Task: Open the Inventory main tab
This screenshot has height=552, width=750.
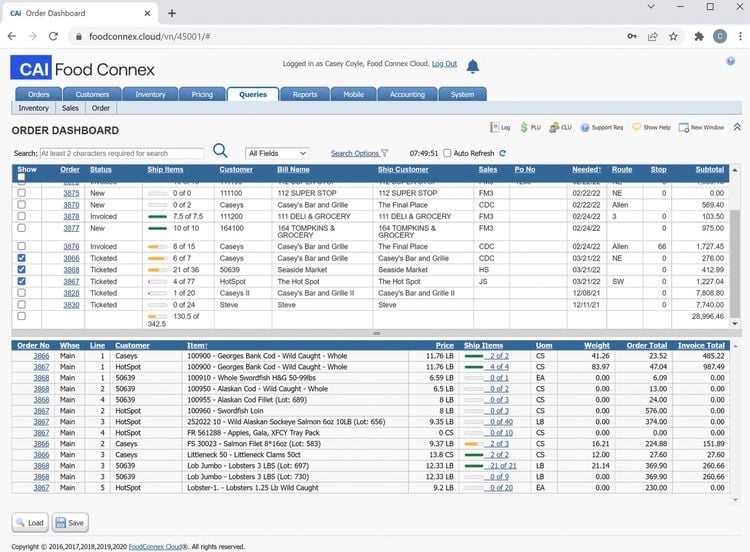Action: point(150,94)
